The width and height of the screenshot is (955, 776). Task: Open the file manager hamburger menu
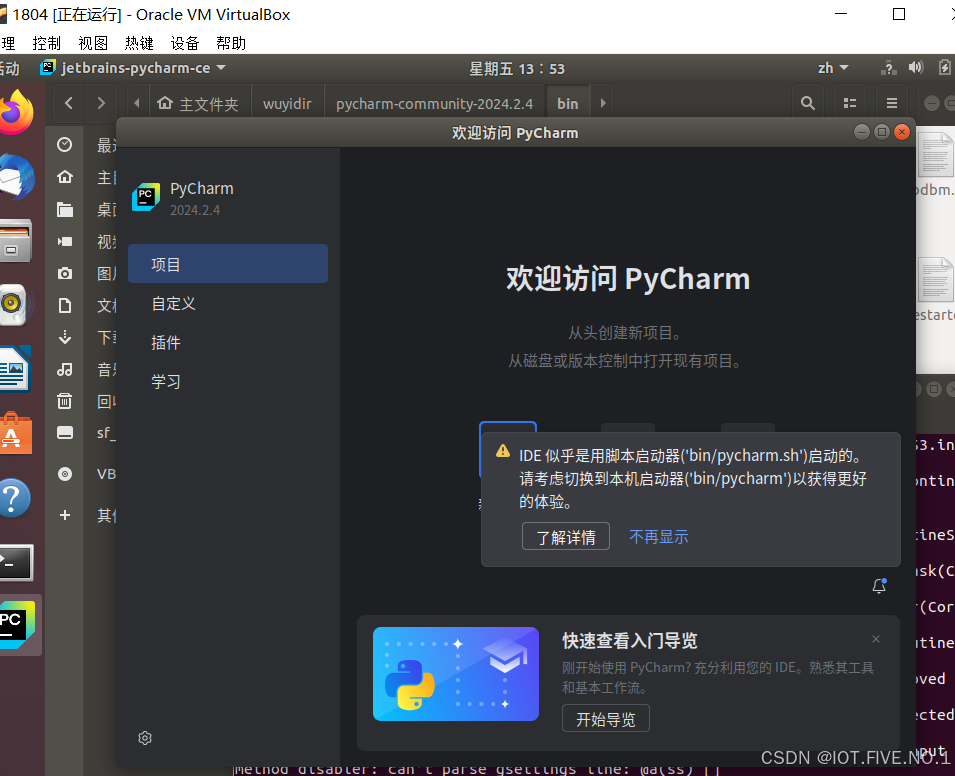click(x=892, y=103)
